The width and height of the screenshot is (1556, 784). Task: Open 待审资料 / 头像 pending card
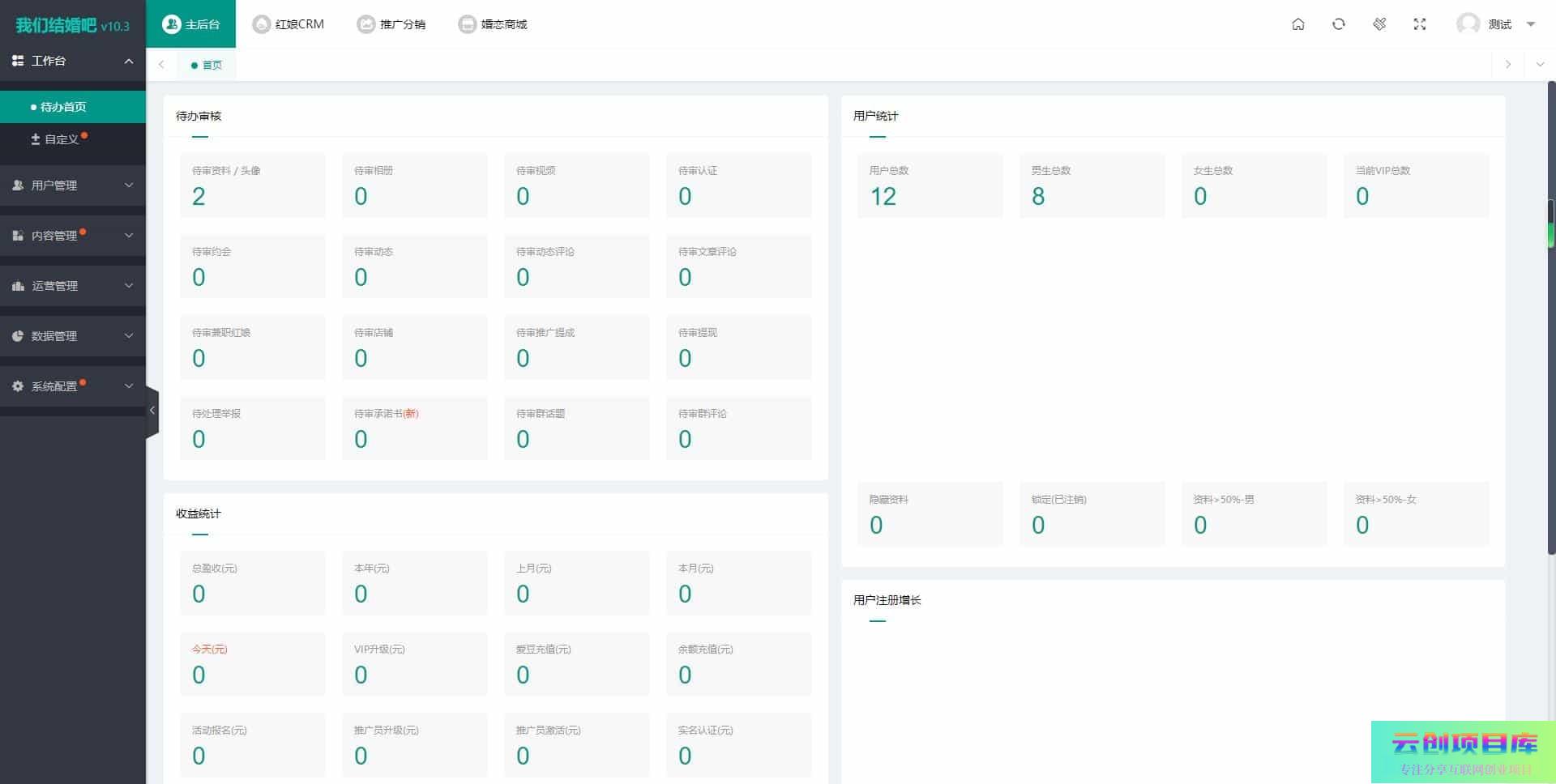[252, 185]
